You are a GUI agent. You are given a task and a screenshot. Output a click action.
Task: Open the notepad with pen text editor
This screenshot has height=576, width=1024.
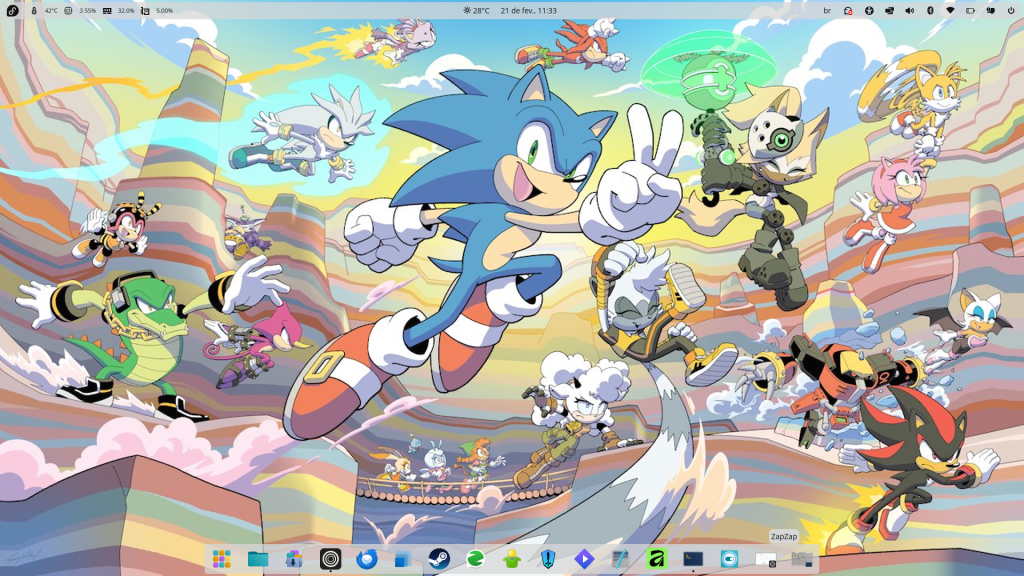point(620,559)
